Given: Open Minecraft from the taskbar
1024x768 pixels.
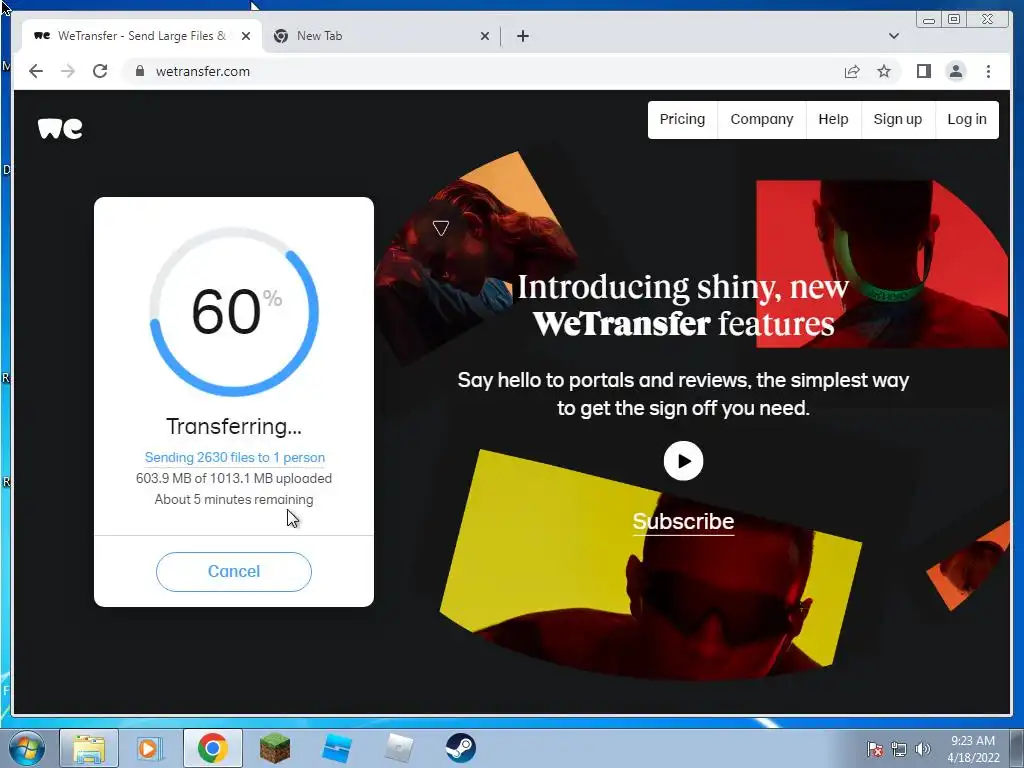Looking at the screenshot, I should click(x=274, y=748).
